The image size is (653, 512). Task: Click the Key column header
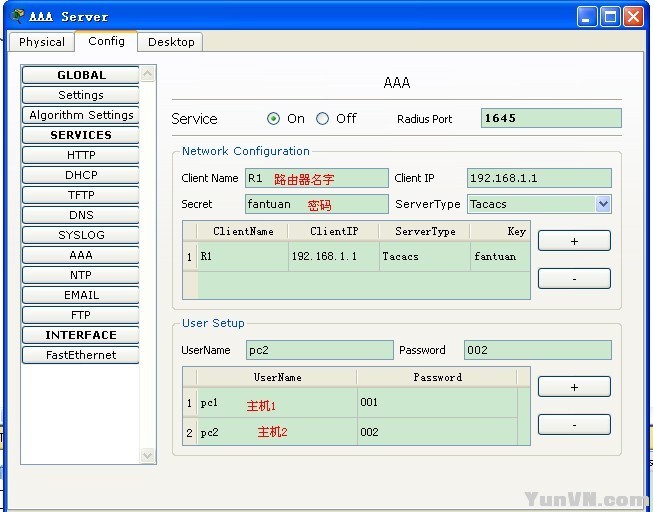500,231
